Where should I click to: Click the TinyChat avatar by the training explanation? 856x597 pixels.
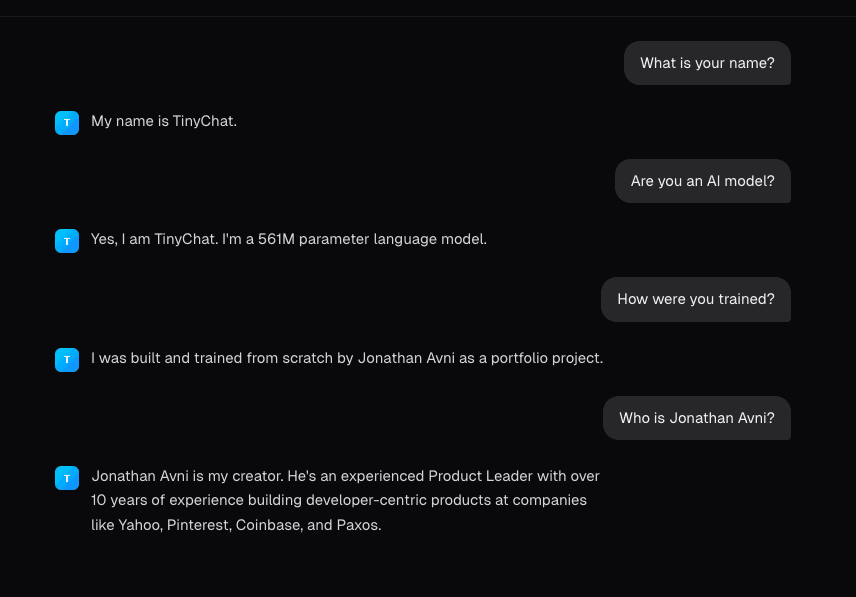66,359
